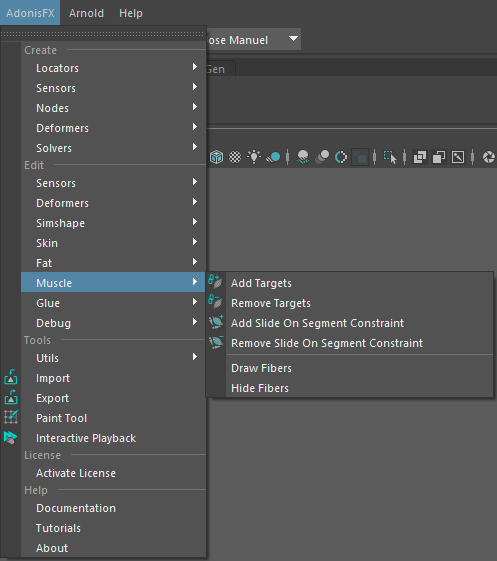Open the AdonisFX menu
497x561 pixels.
click(x=30, y=13)
